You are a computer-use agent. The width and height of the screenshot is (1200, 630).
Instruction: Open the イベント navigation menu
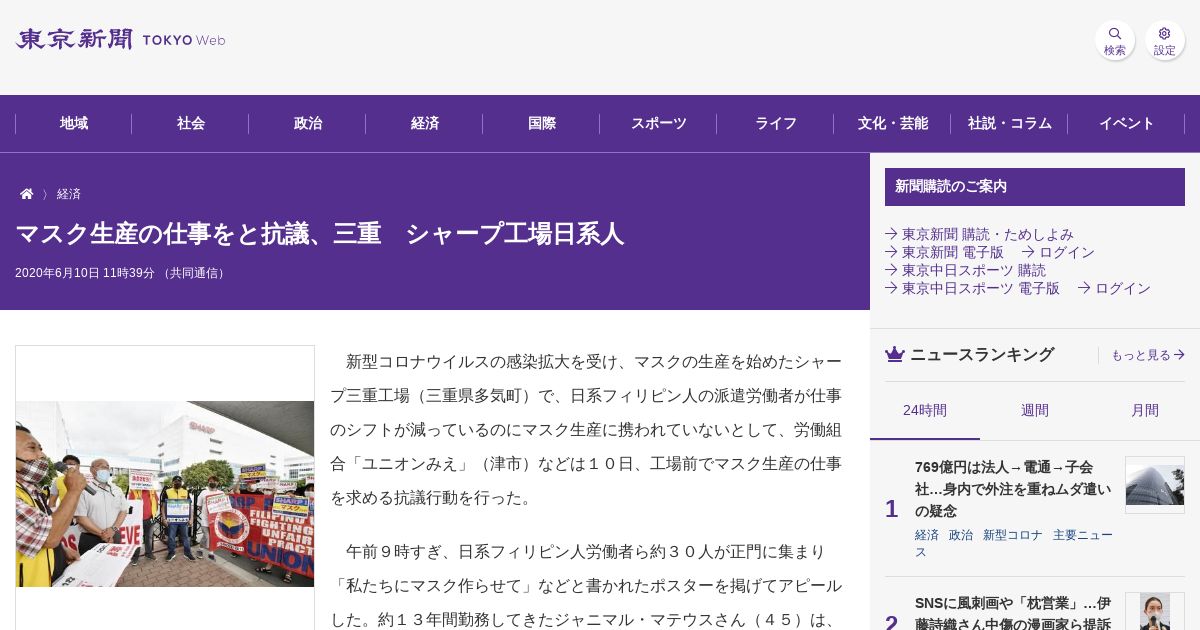[1127, 123]
